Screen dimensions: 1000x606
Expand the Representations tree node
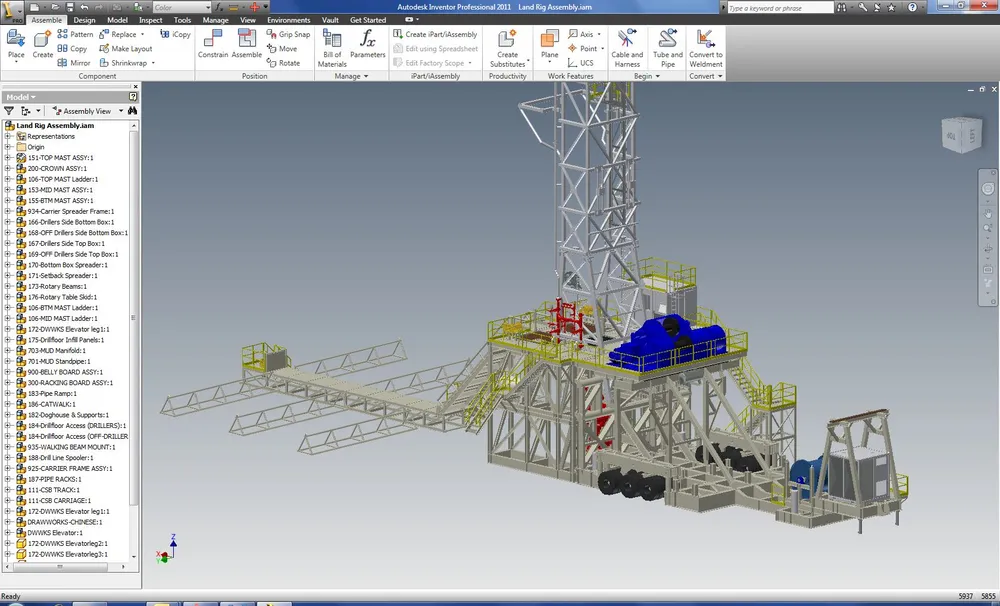(8, 137)
